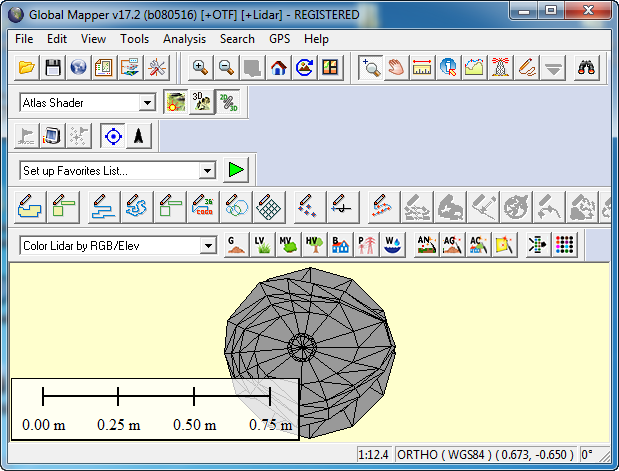Open the Set up Favorites List dropdown
This screenshot has width=619, height=471.
coord(207,171)
